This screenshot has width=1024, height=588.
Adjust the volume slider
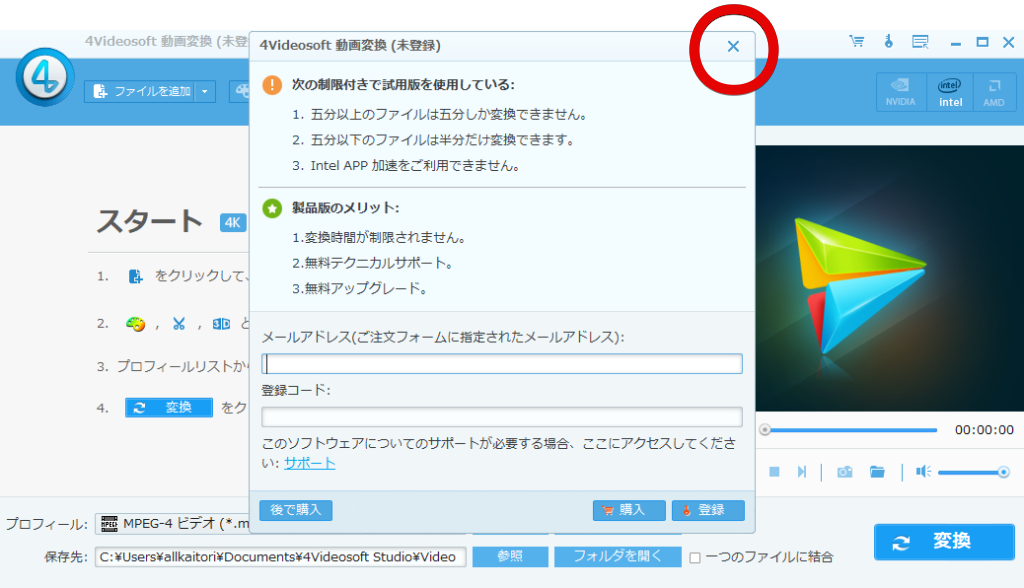click(974, 472)
